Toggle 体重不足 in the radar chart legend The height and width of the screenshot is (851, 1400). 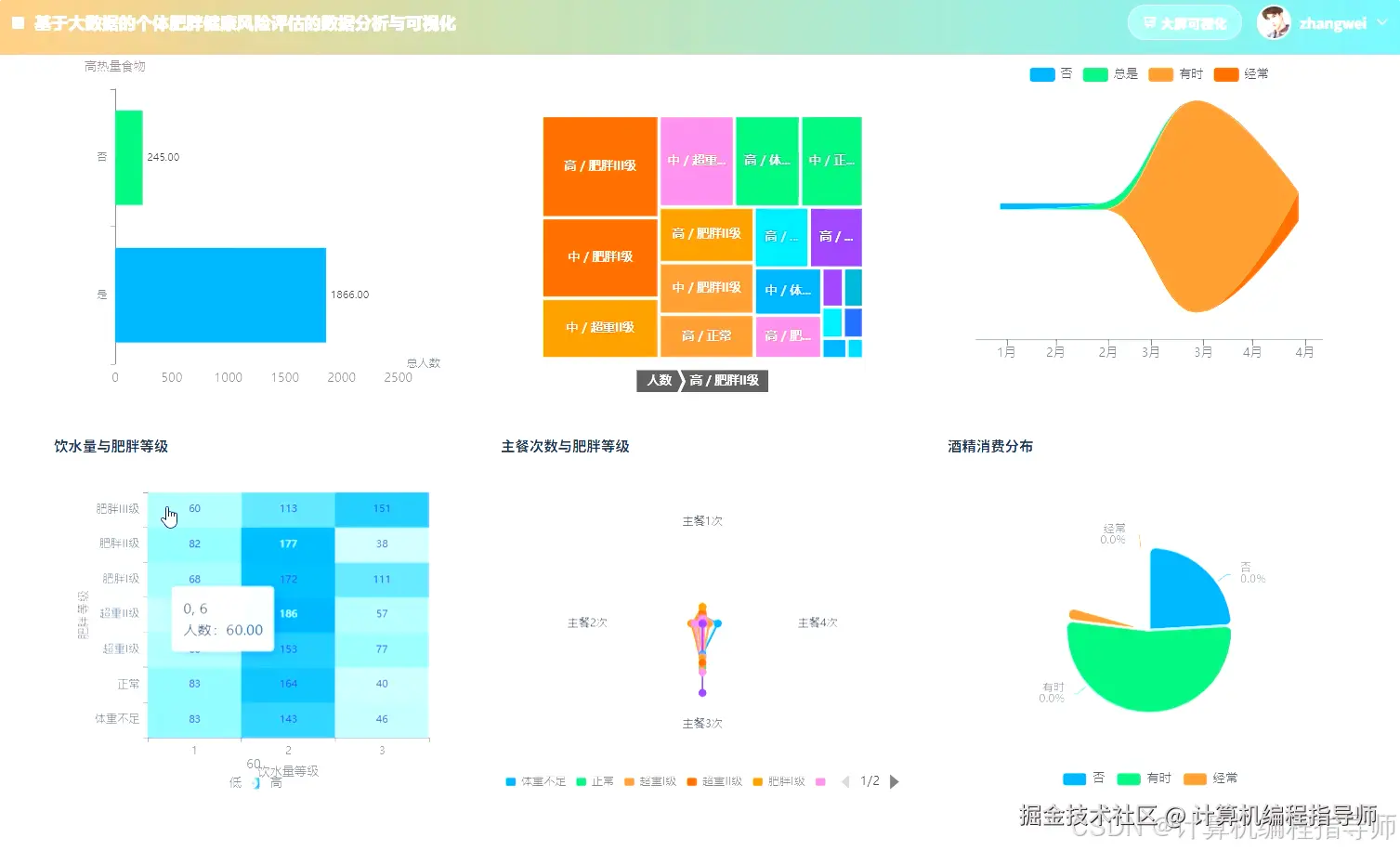536,782
